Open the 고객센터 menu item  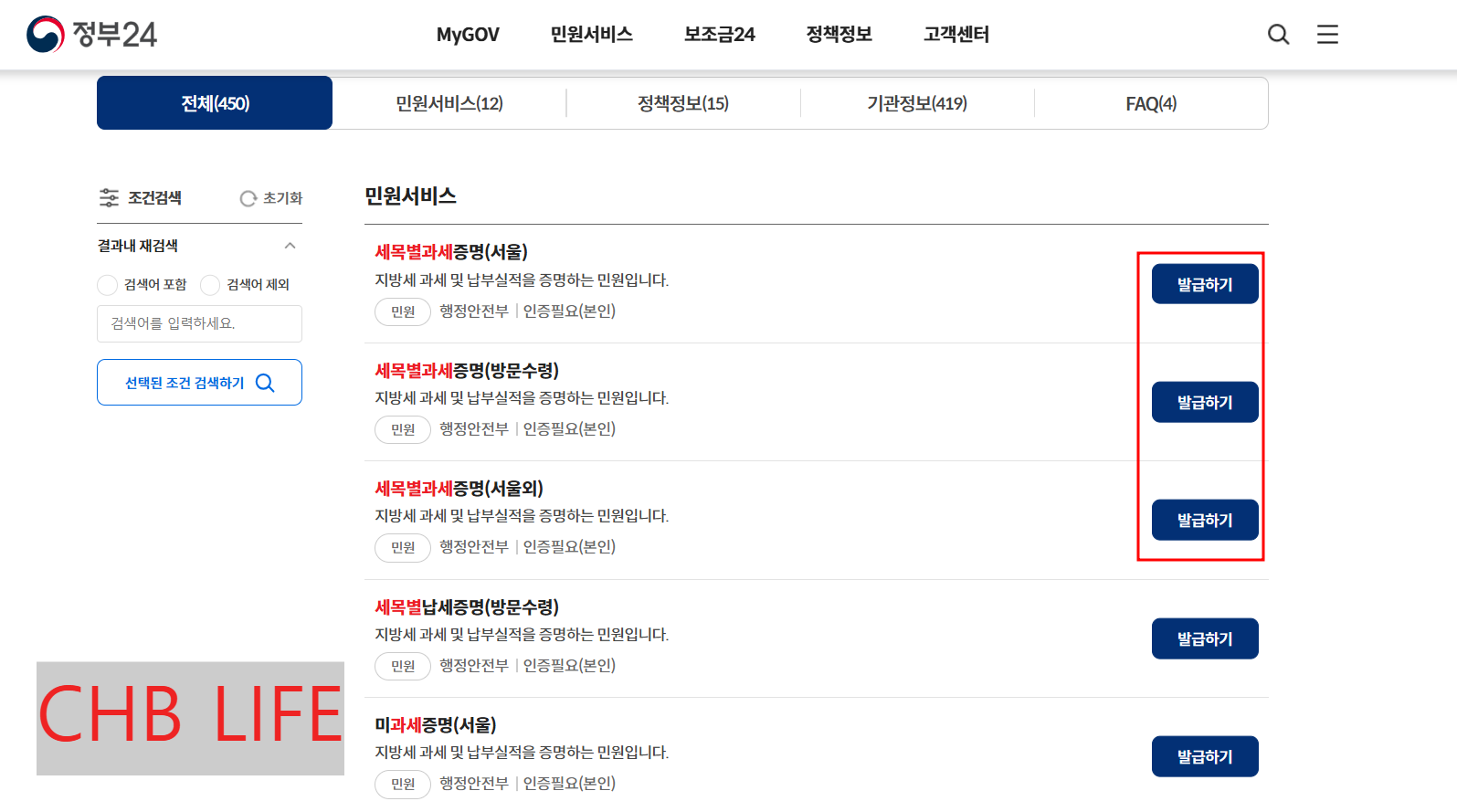pyautogui.click(x=955, y=34)
